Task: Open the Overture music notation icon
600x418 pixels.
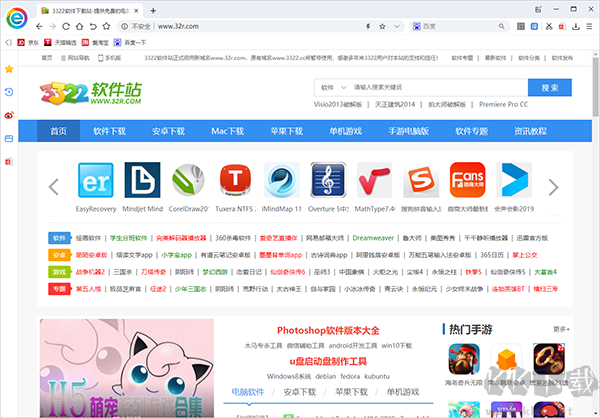Action: (328, 180)
